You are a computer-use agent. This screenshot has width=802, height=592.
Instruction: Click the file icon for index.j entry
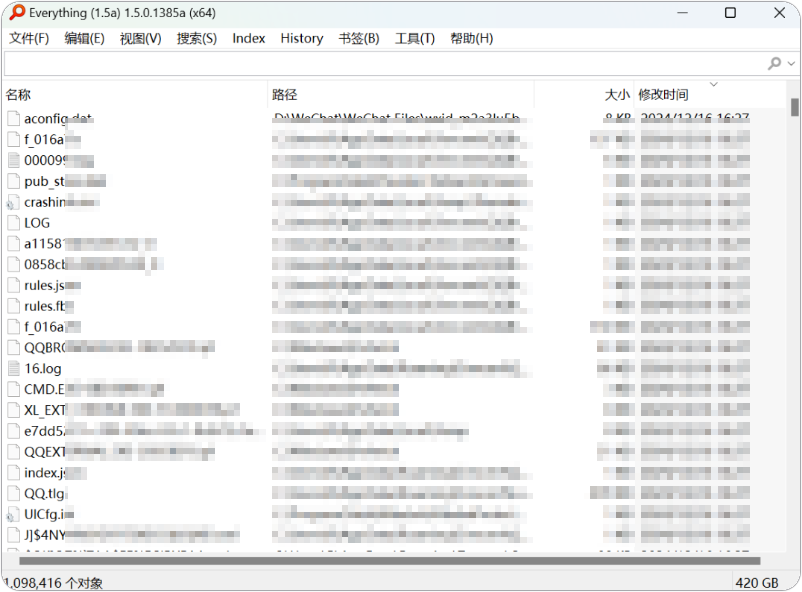pyautogui.click(x=14, y=472)
